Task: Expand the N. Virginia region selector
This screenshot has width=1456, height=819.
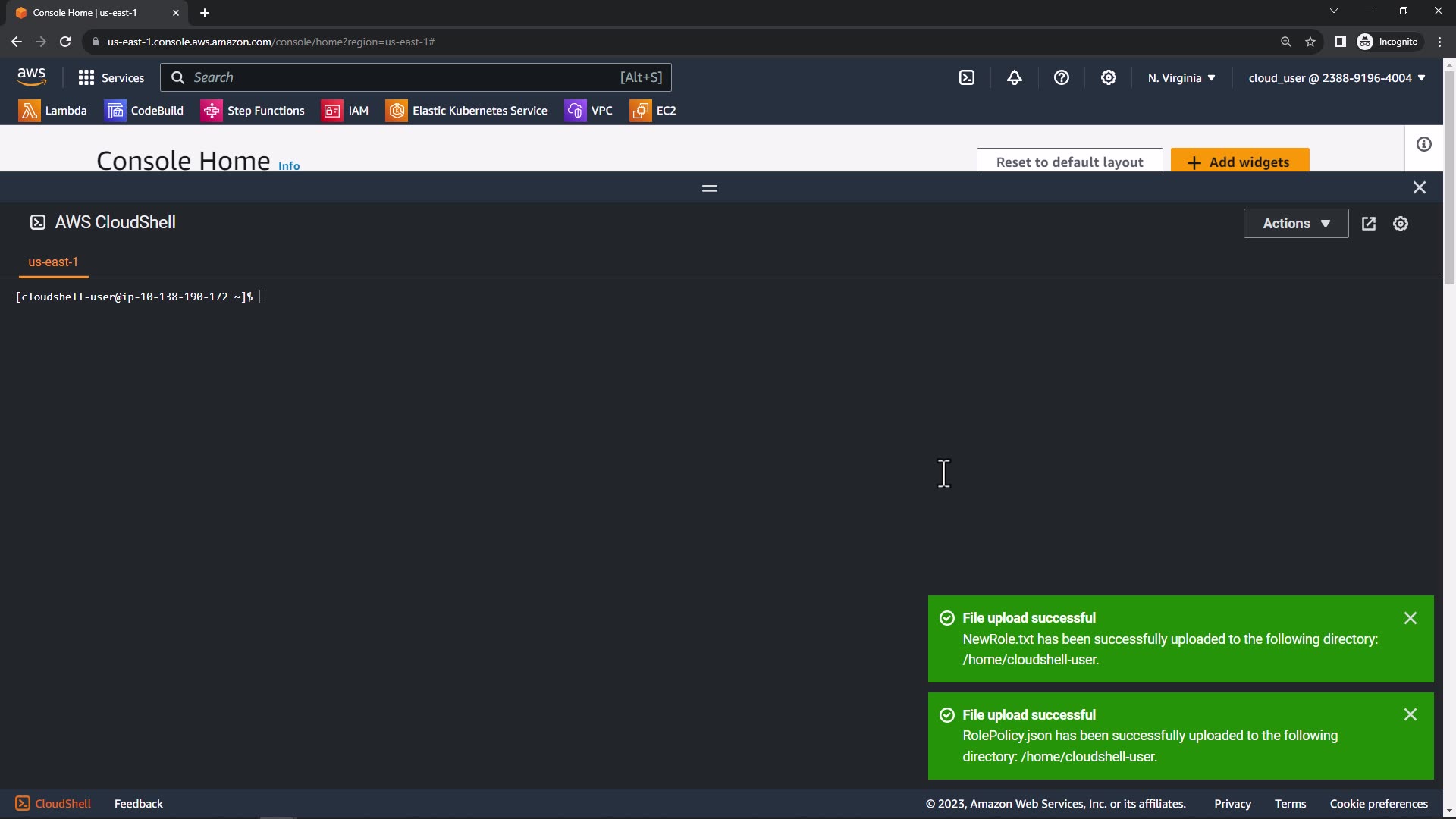Action: coord(1181,78)
